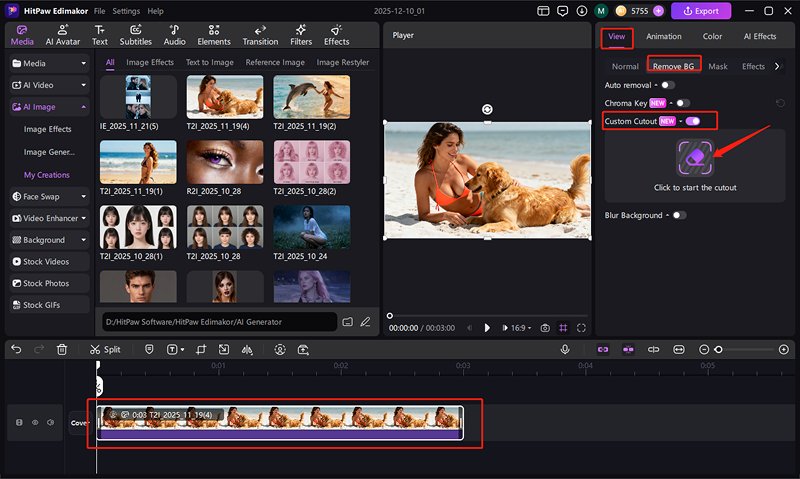Open the AI Avatar panel

(x=63, y=35)
